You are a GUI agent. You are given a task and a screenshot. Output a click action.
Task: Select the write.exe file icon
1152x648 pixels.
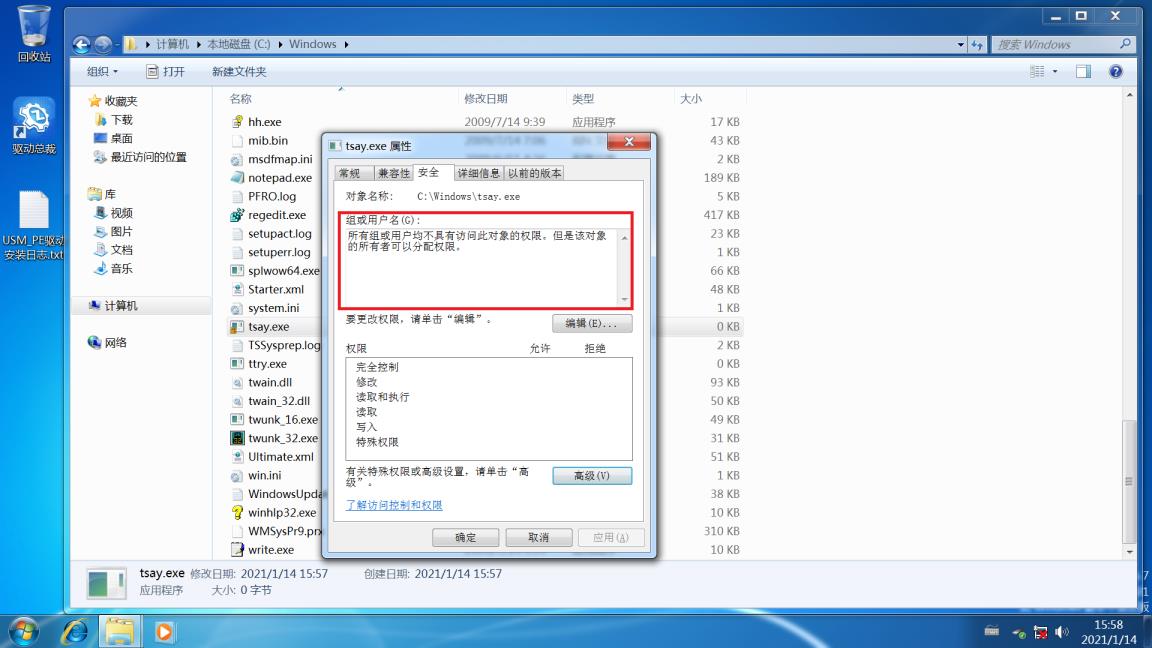237,550
